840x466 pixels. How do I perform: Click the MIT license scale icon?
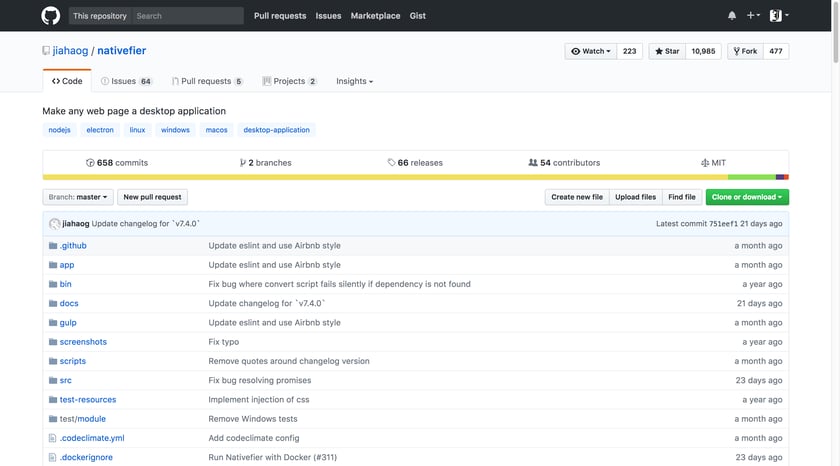[705, 163]
